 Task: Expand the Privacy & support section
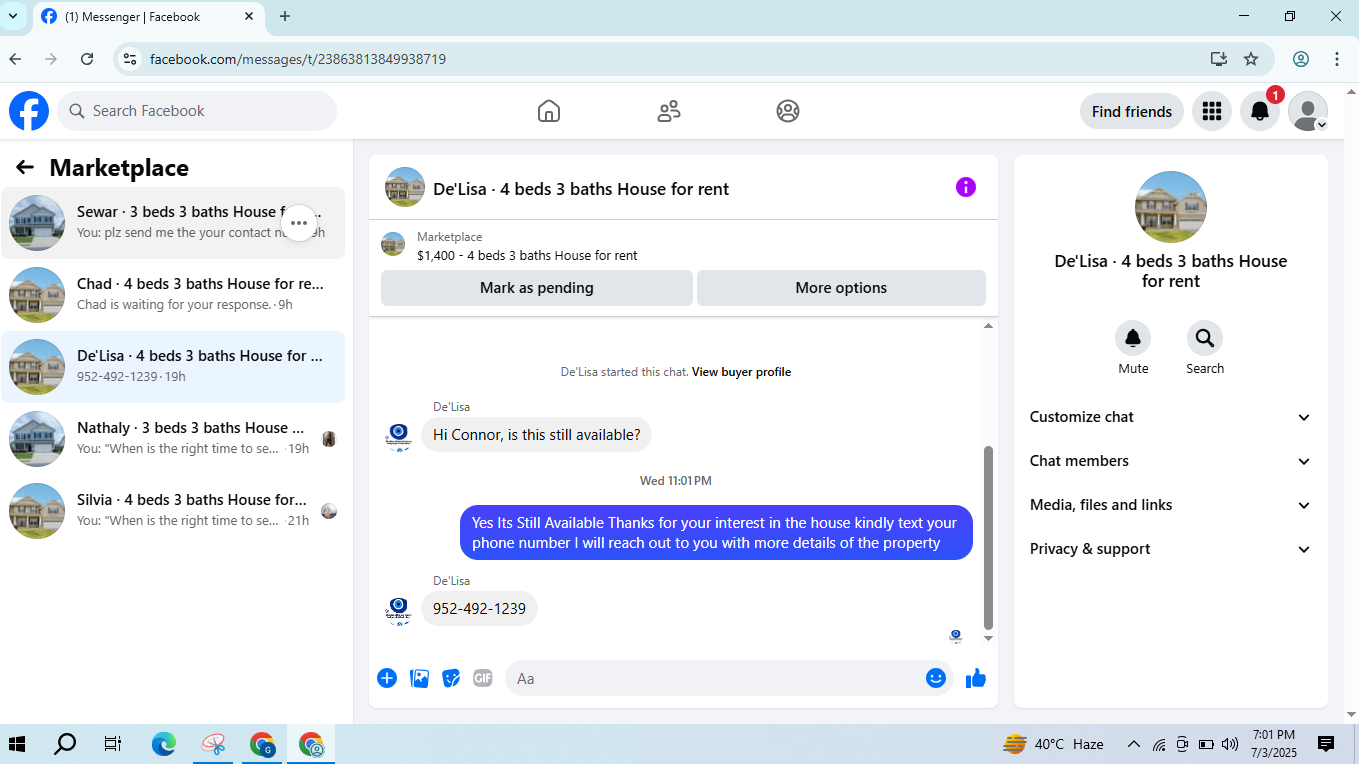click(x=1170, y=549)
